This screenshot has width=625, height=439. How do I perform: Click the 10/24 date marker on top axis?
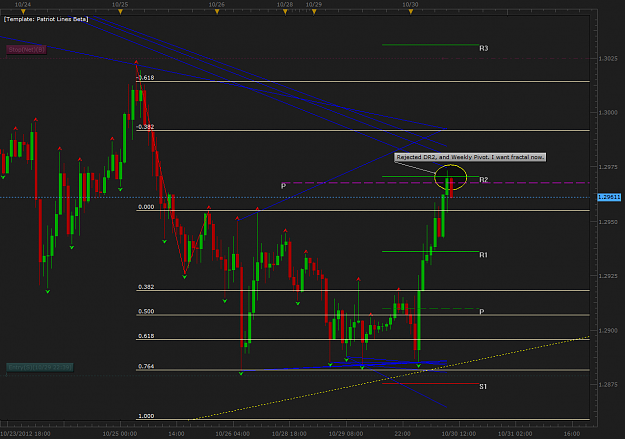pyautogui.click(x=23, y=5)
